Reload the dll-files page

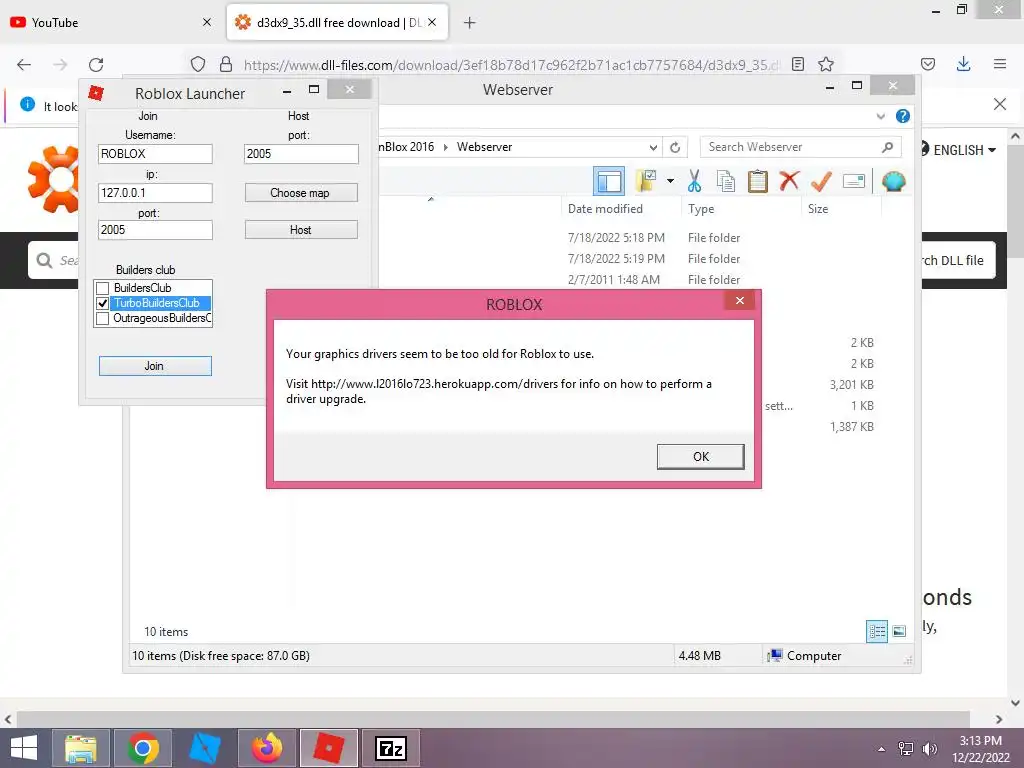pos(96,64)
